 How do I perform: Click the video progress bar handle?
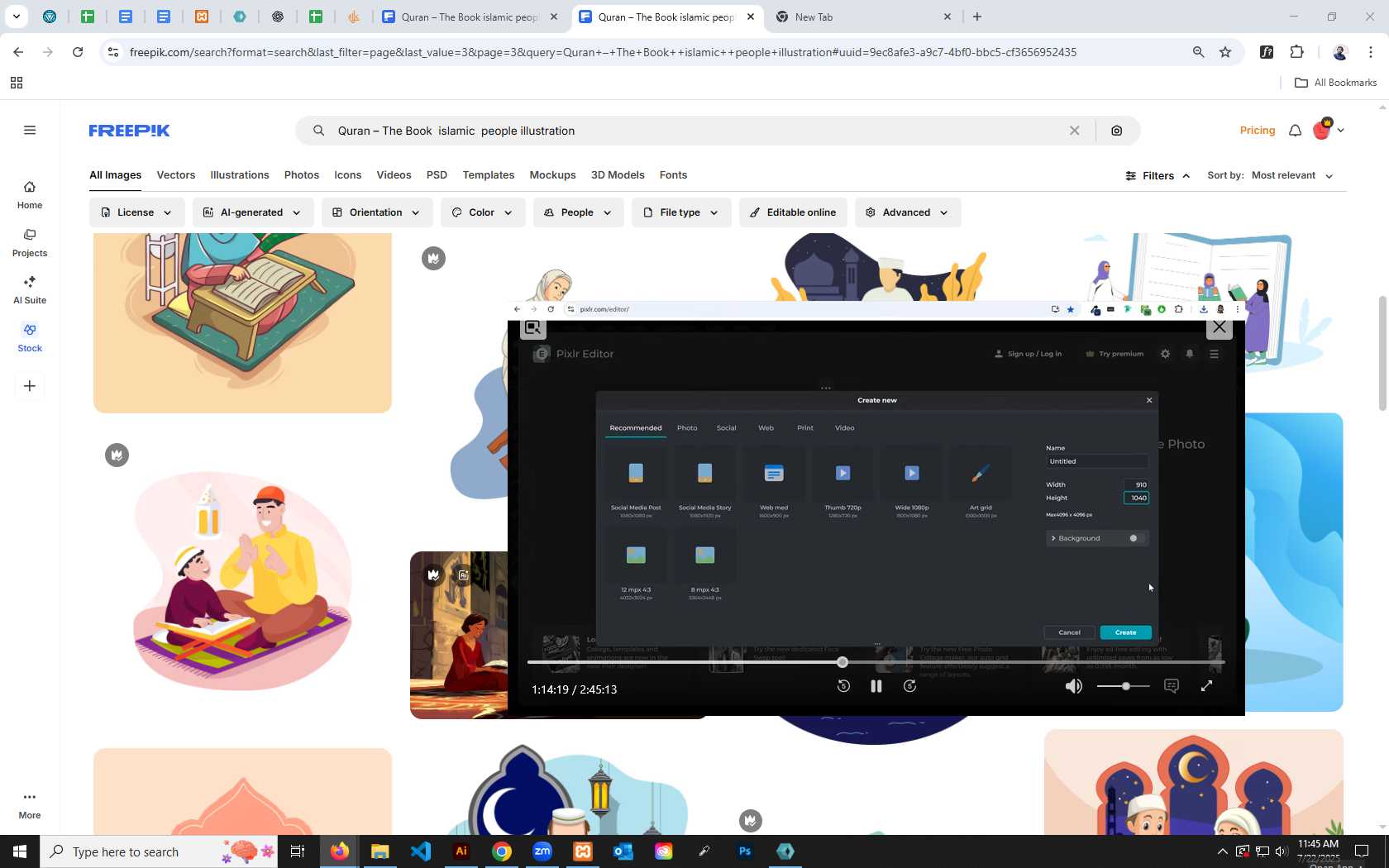point(842,662)
